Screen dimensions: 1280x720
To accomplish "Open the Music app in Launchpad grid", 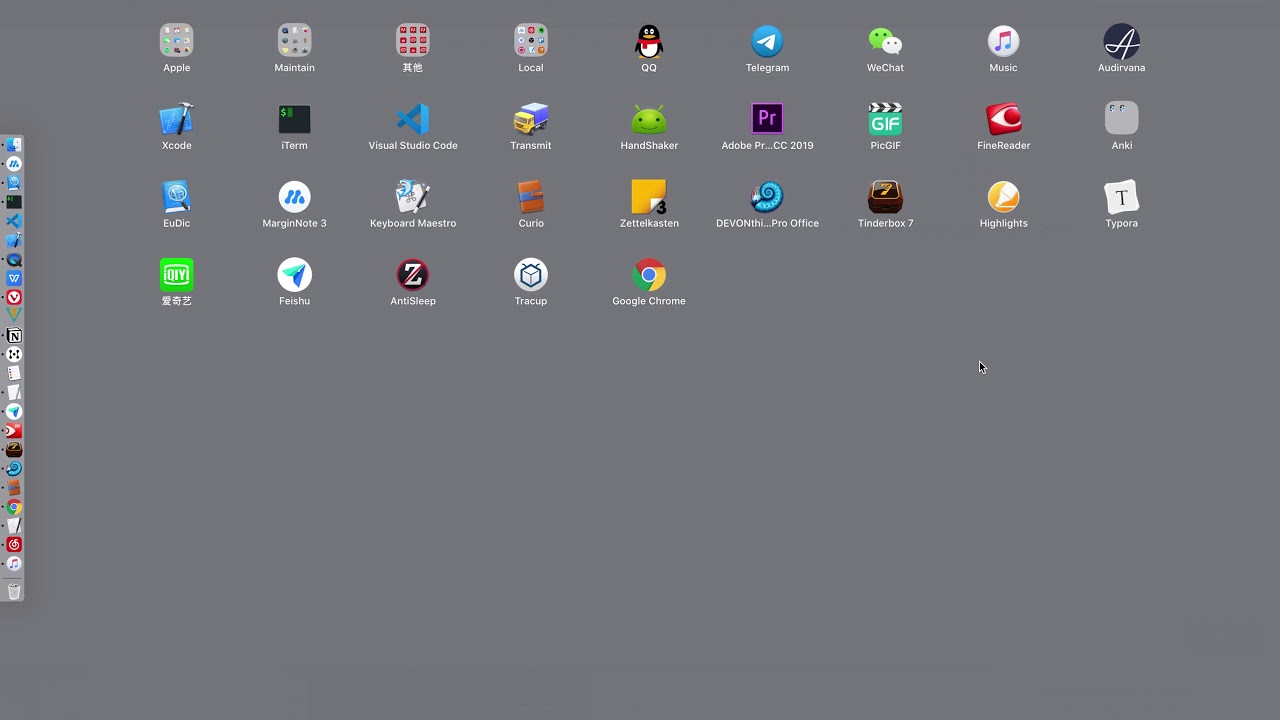I will point(1003,41).
